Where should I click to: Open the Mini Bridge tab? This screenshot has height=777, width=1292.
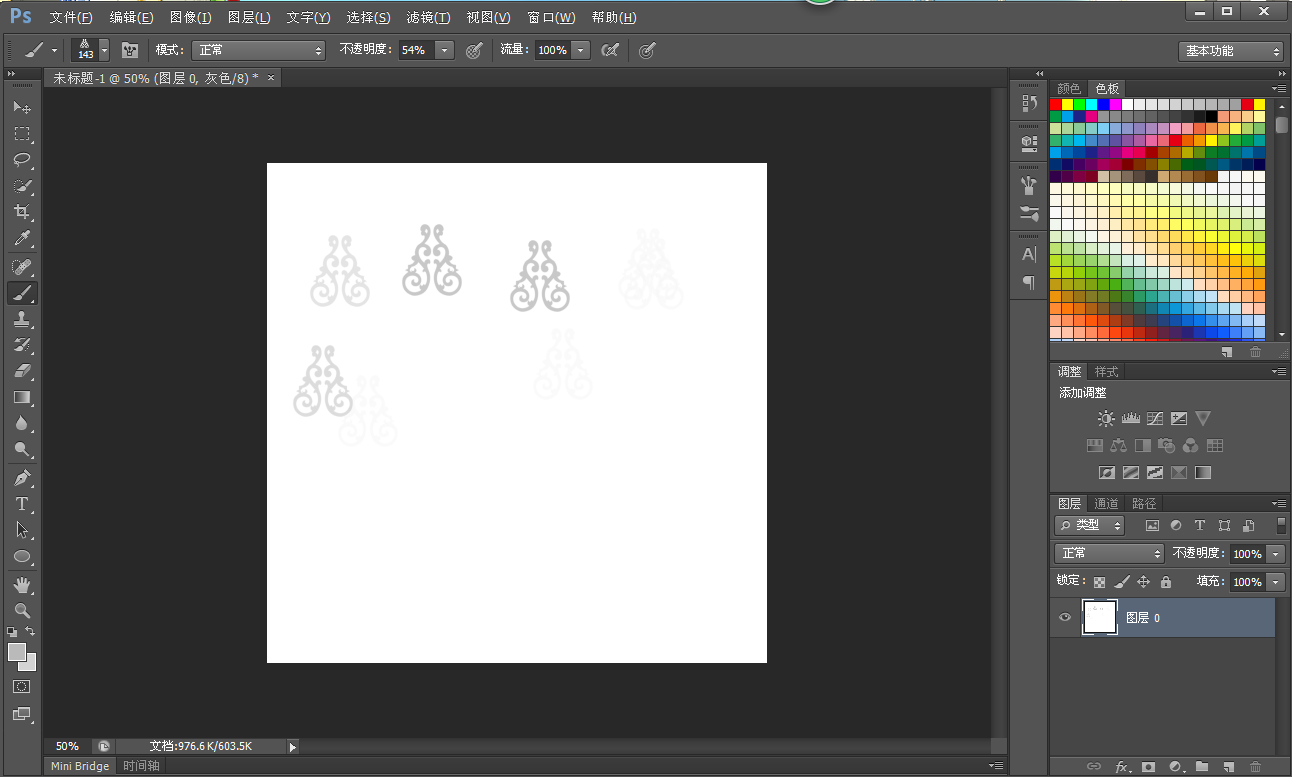pyautogui.click(x=80, y=766)
